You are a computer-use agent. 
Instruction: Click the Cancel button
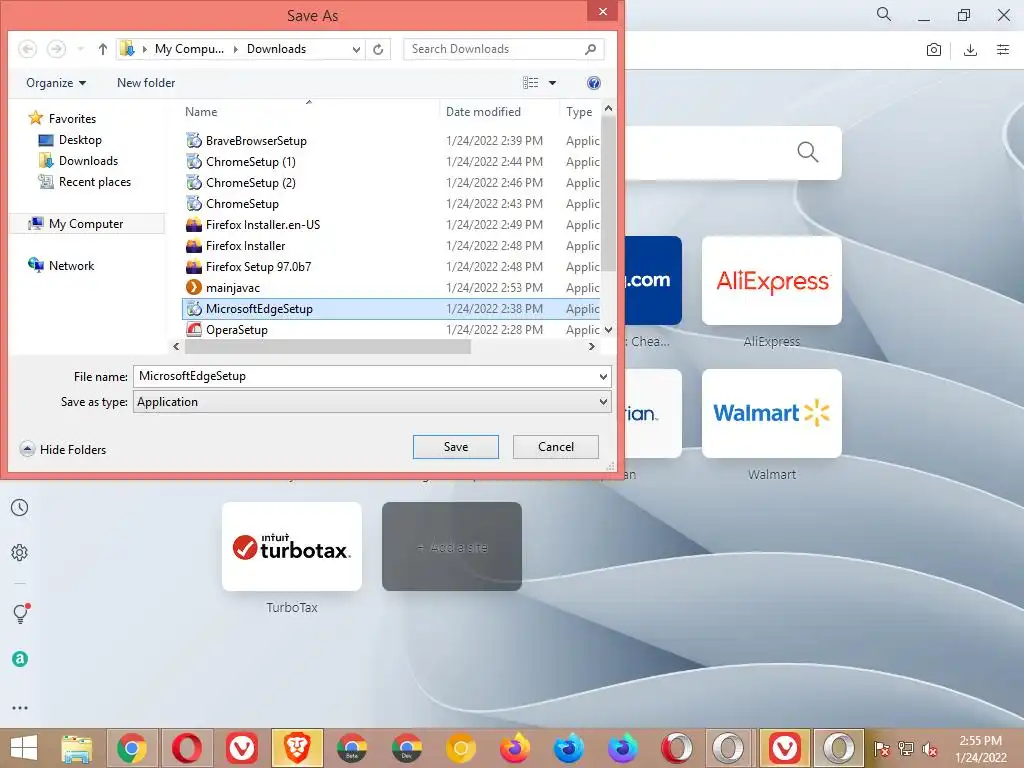[x=556, y=447]
